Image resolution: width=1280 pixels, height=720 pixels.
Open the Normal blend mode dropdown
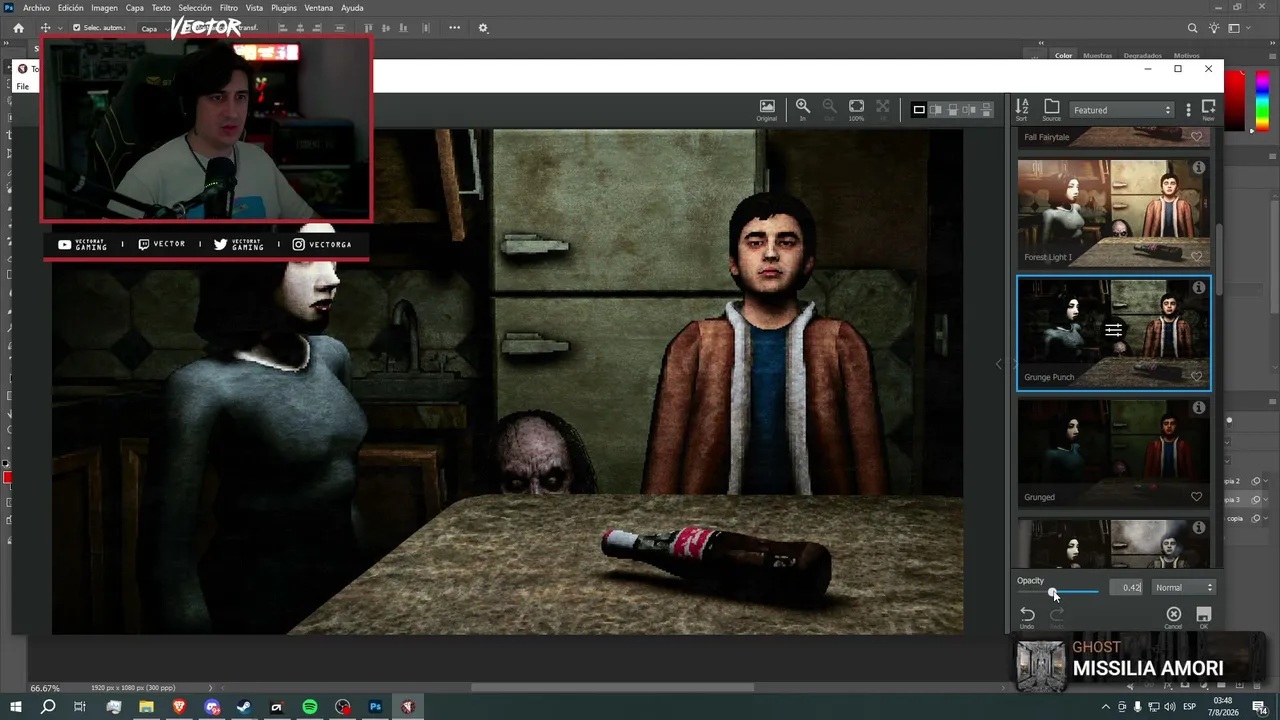[1183, 588]
